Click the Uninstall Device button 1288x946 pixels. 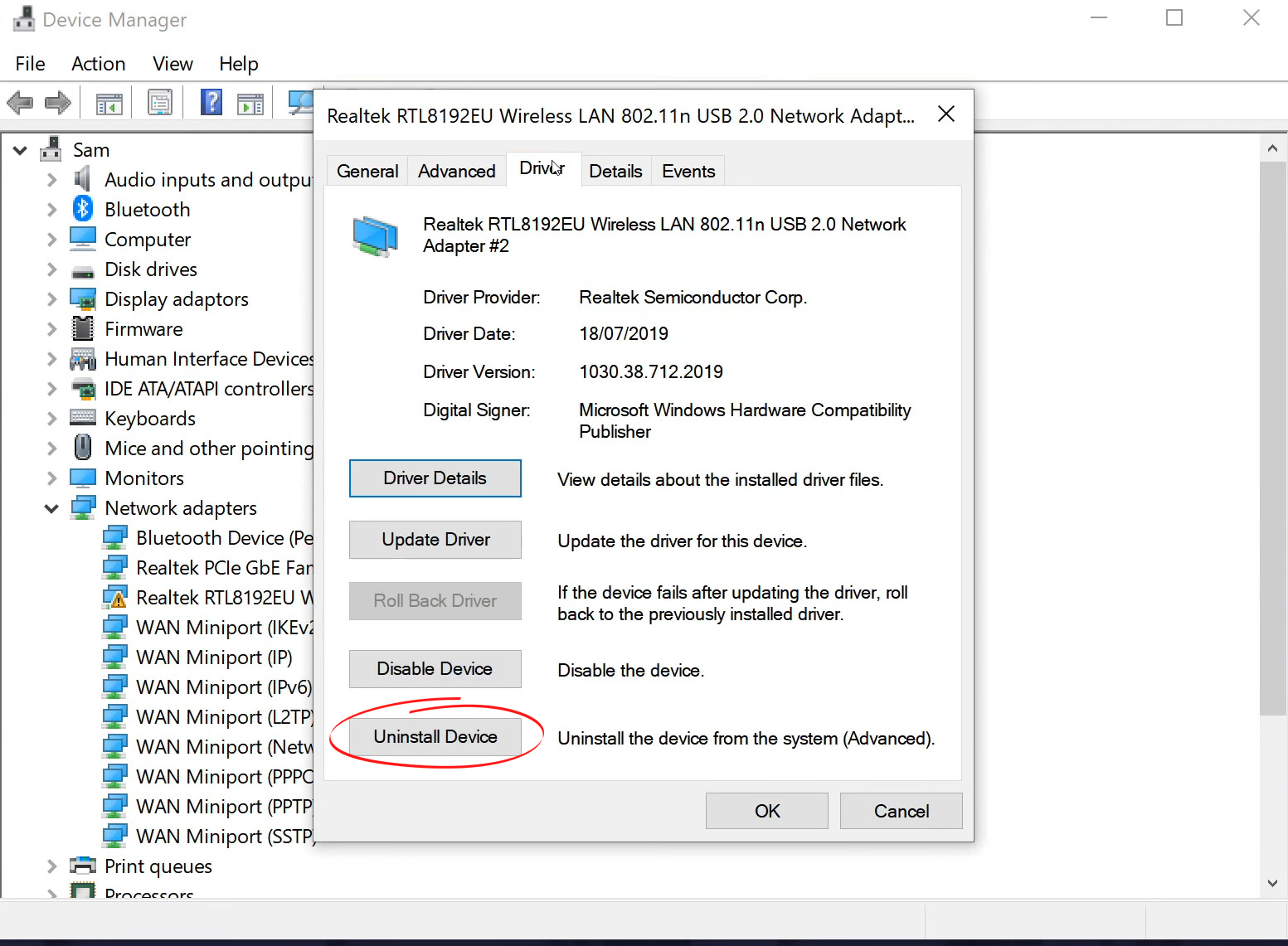pos(435,736)
